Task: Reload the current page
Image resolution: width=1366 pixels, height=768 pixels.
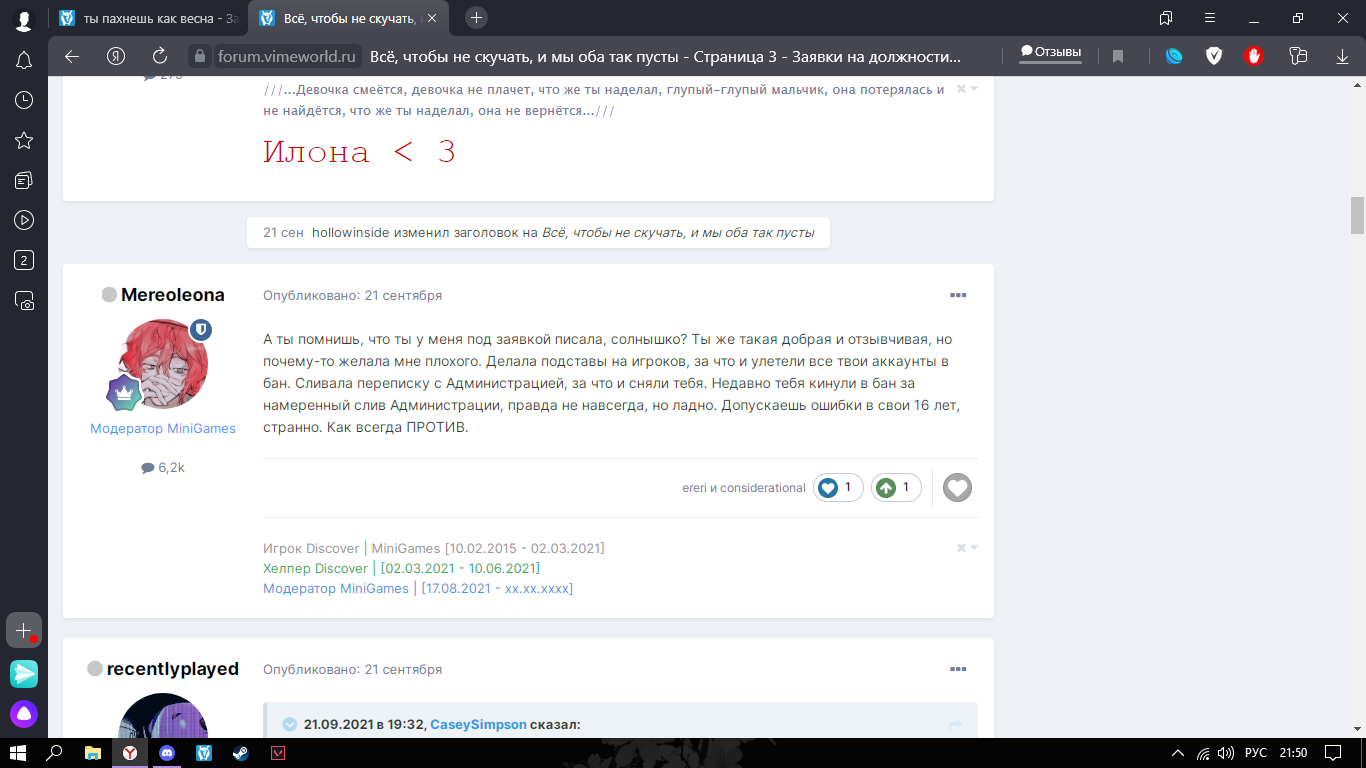Action: [x=159, y=56]
